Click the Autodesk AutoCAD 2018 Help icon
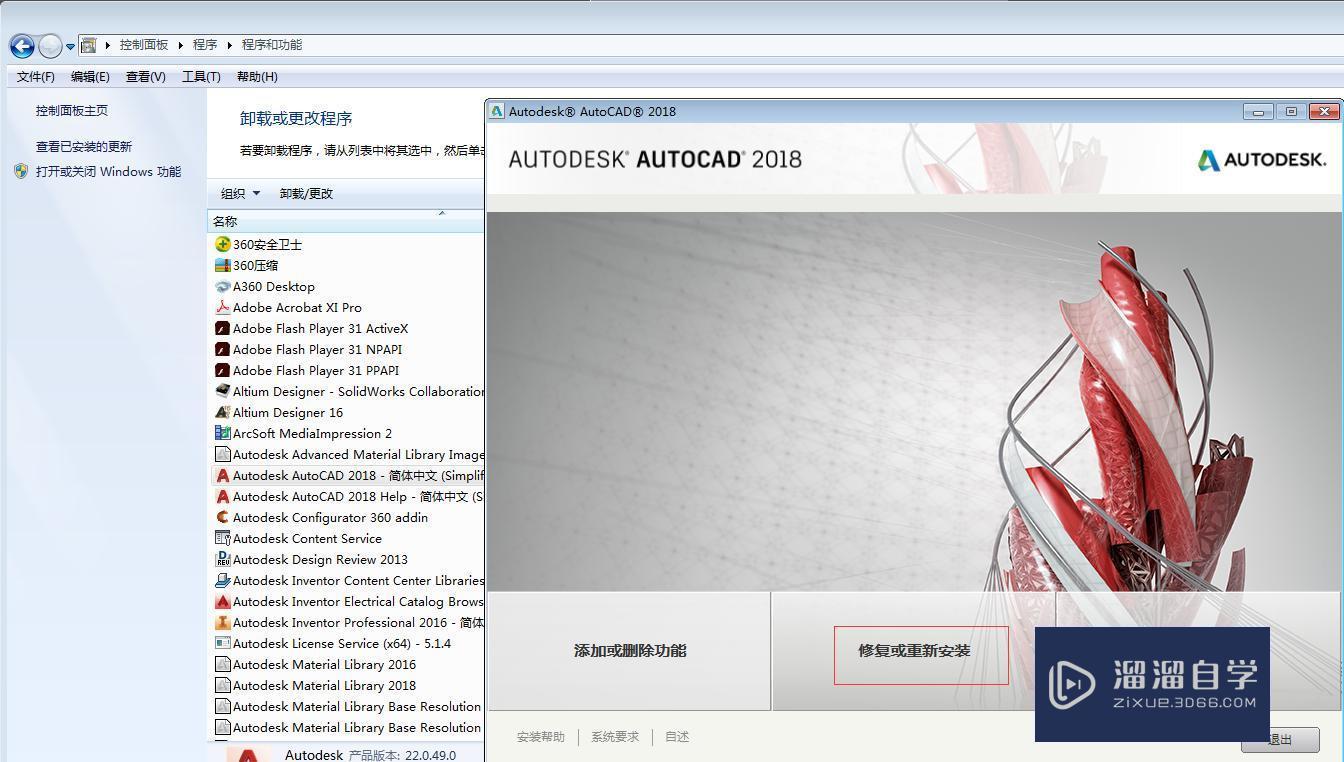Image resolution: width=1344 pixels, height=762 pixels. (222, 496)
